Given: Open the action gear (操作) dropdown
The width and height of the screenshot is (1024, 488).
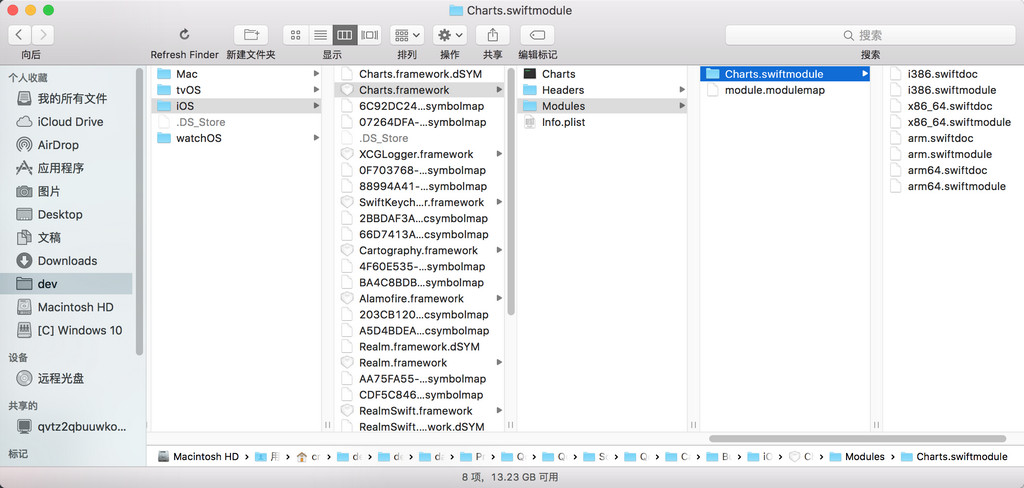Looking at the screenshot, I should [x=450, y=35].
